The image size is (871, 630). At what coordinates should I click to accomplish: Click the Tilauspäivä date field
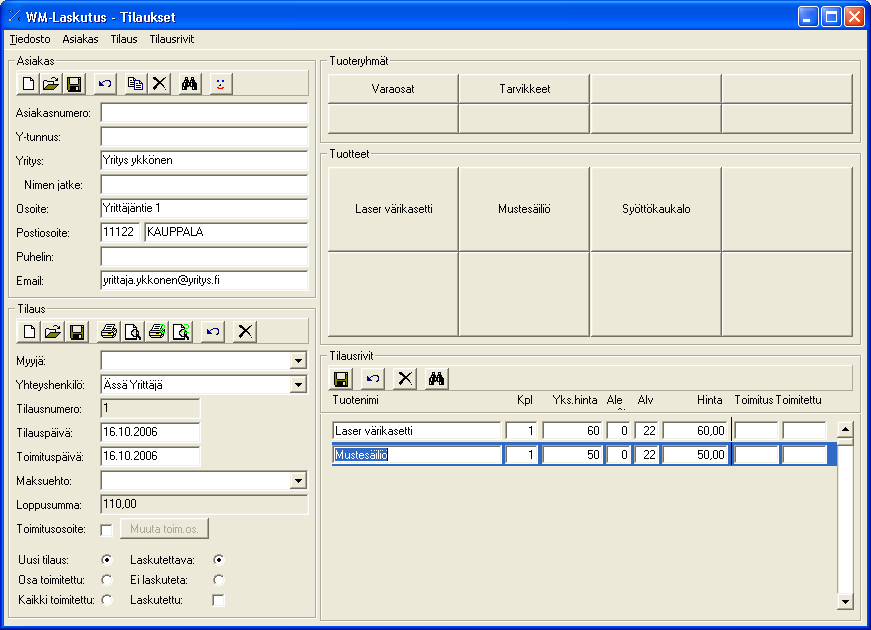click(x=150, y=433)
